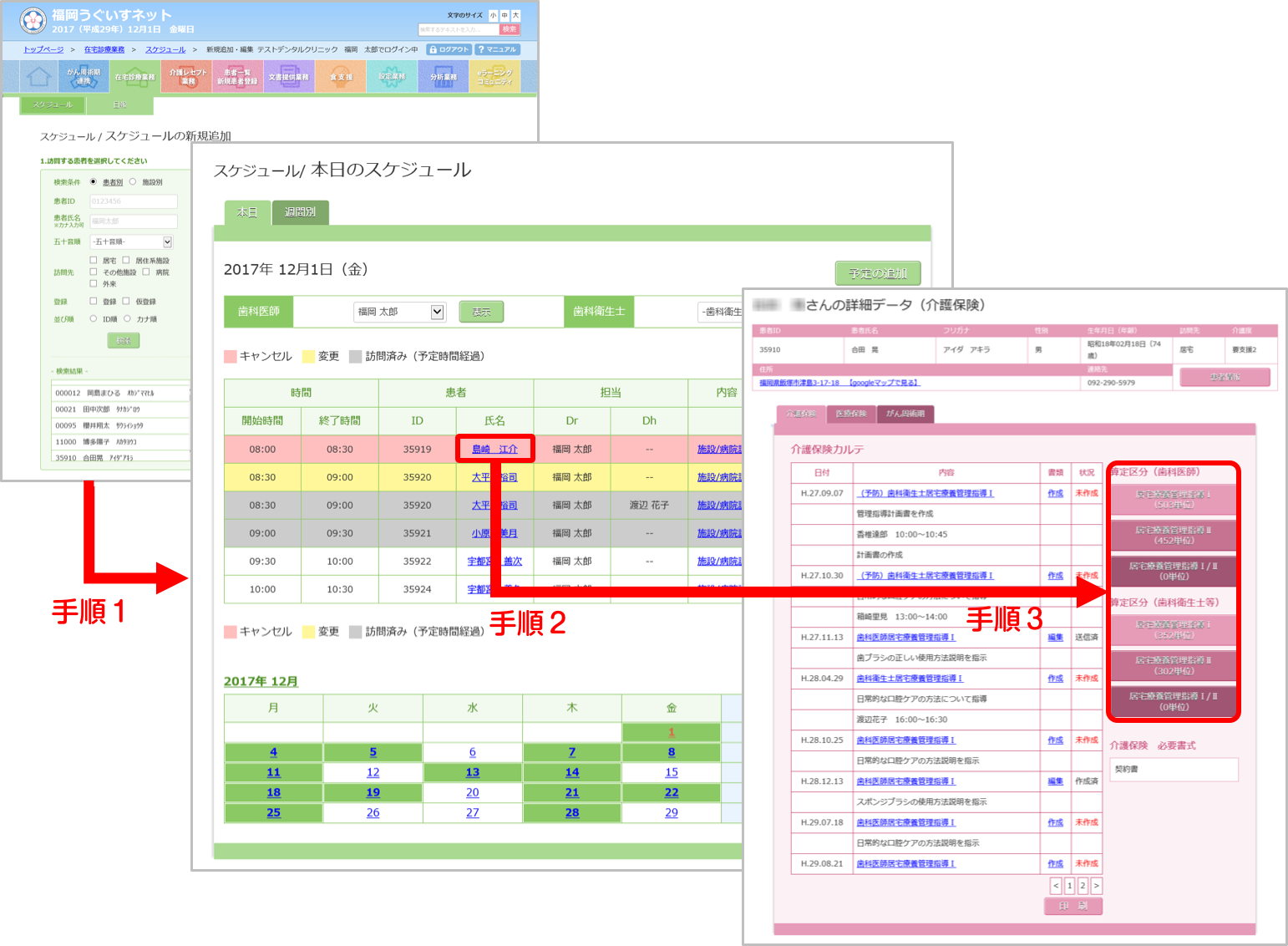Image resolution: width=1288 pixels, height=946 pixels.
Task: Click the ログアウト button
Action: 449,49
